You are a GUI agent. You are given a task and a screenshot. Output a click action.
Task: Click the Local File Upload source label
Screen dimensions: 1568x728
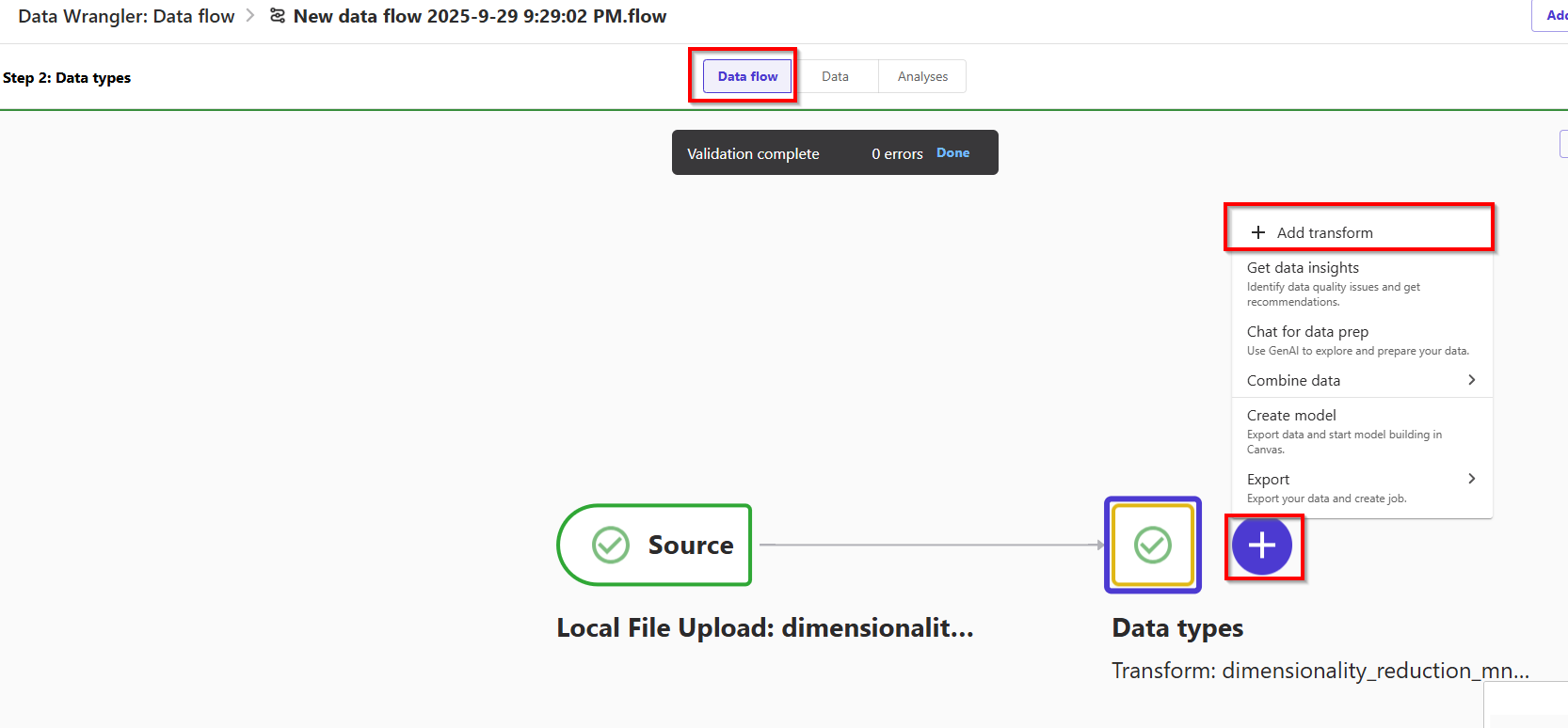pos(764,627)
